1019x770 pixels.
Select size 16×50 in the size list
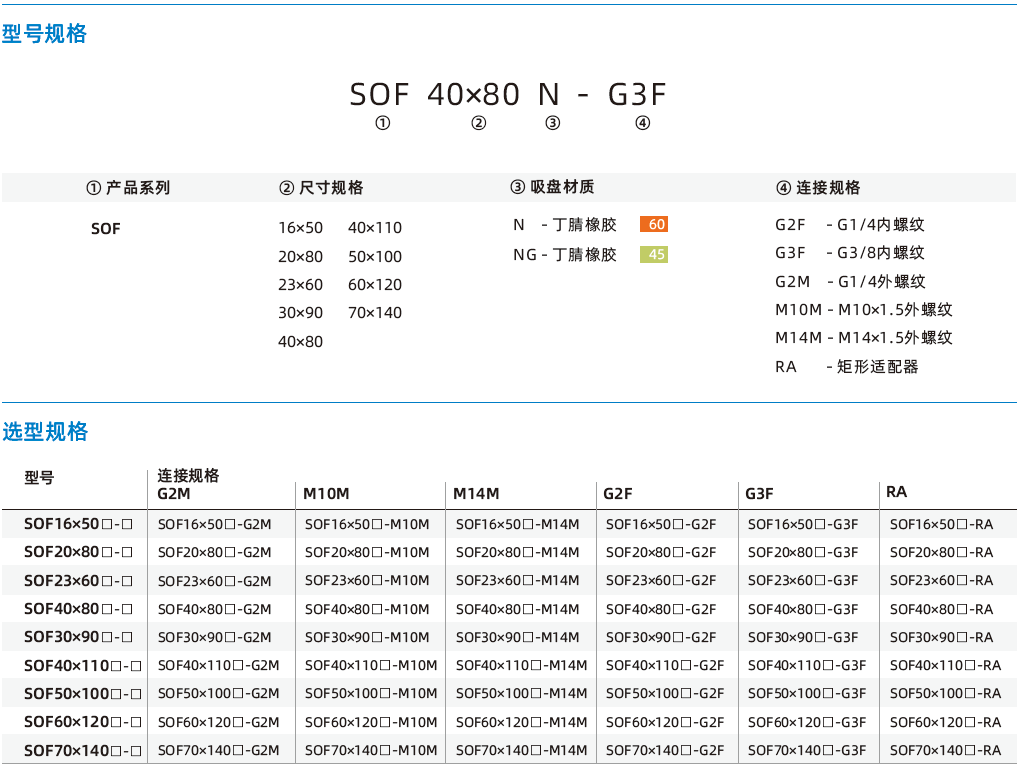click(x=300, y=228)
